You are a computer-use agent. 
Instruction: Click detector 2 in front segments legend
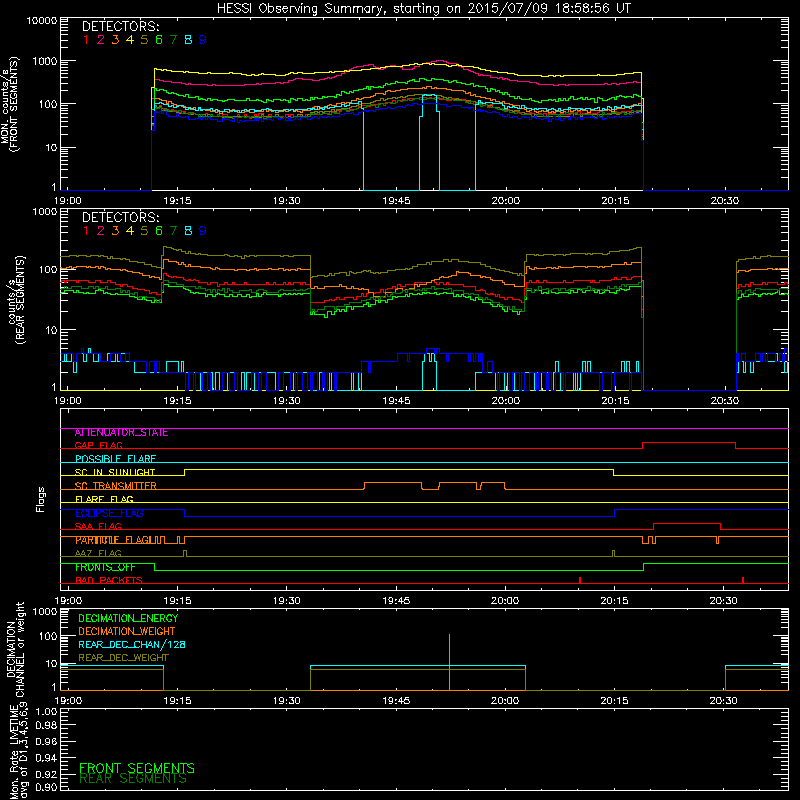tap(101, 40)
